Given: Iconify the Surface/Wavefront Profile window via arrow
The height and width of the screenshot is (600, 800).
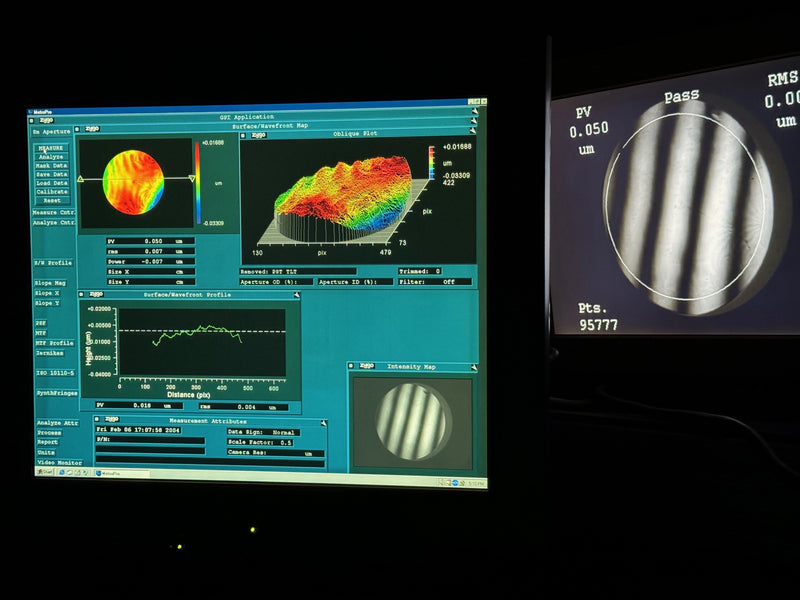Looking at the screenshot, I should (296, 295).
